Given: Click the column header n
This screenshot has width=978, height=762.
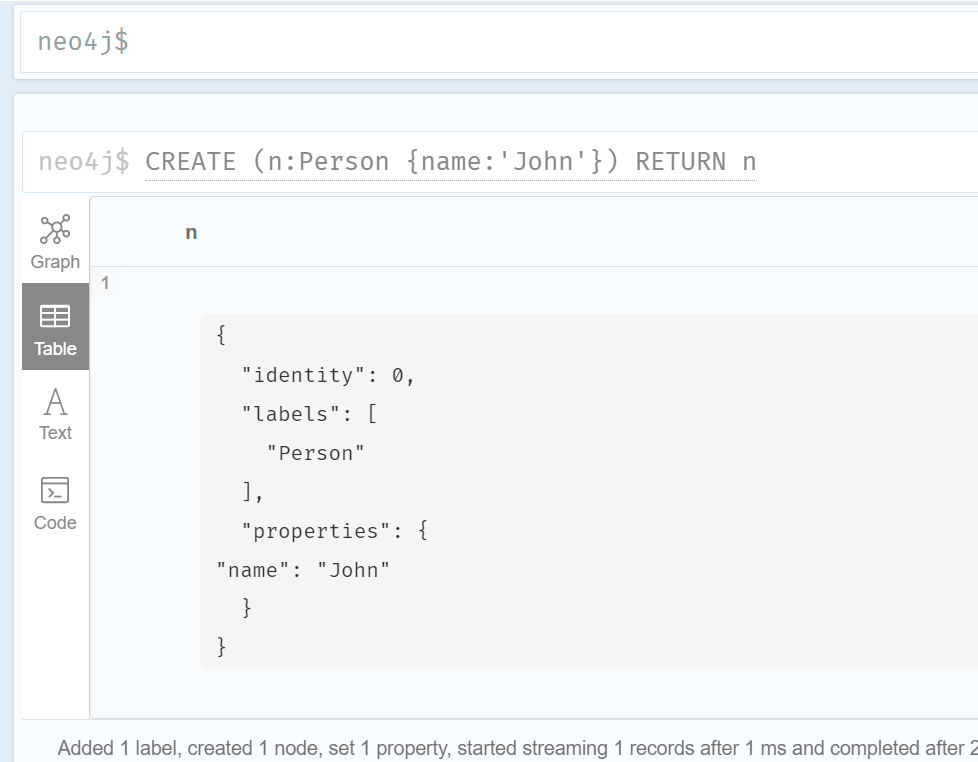Looking at the screenshot, I should point(191,233).
